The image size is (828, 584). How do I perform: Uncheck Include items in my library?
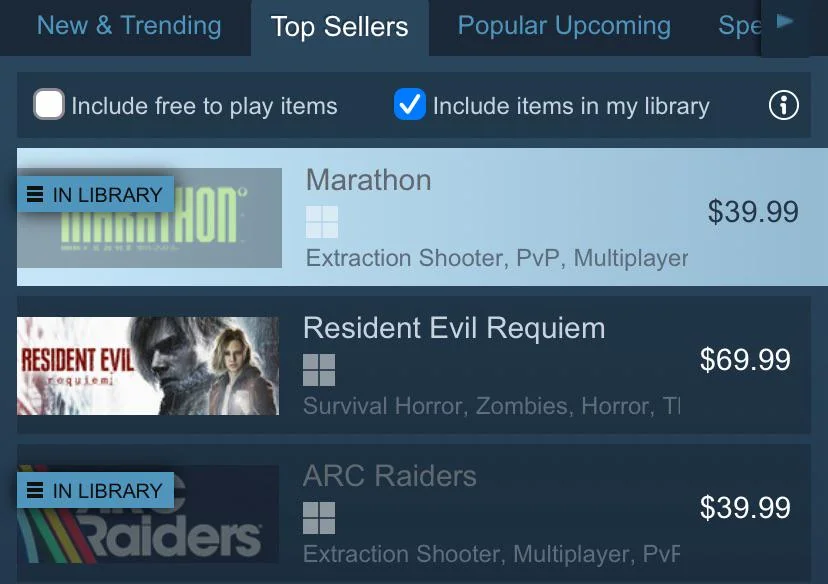click(x=410, y=104)
